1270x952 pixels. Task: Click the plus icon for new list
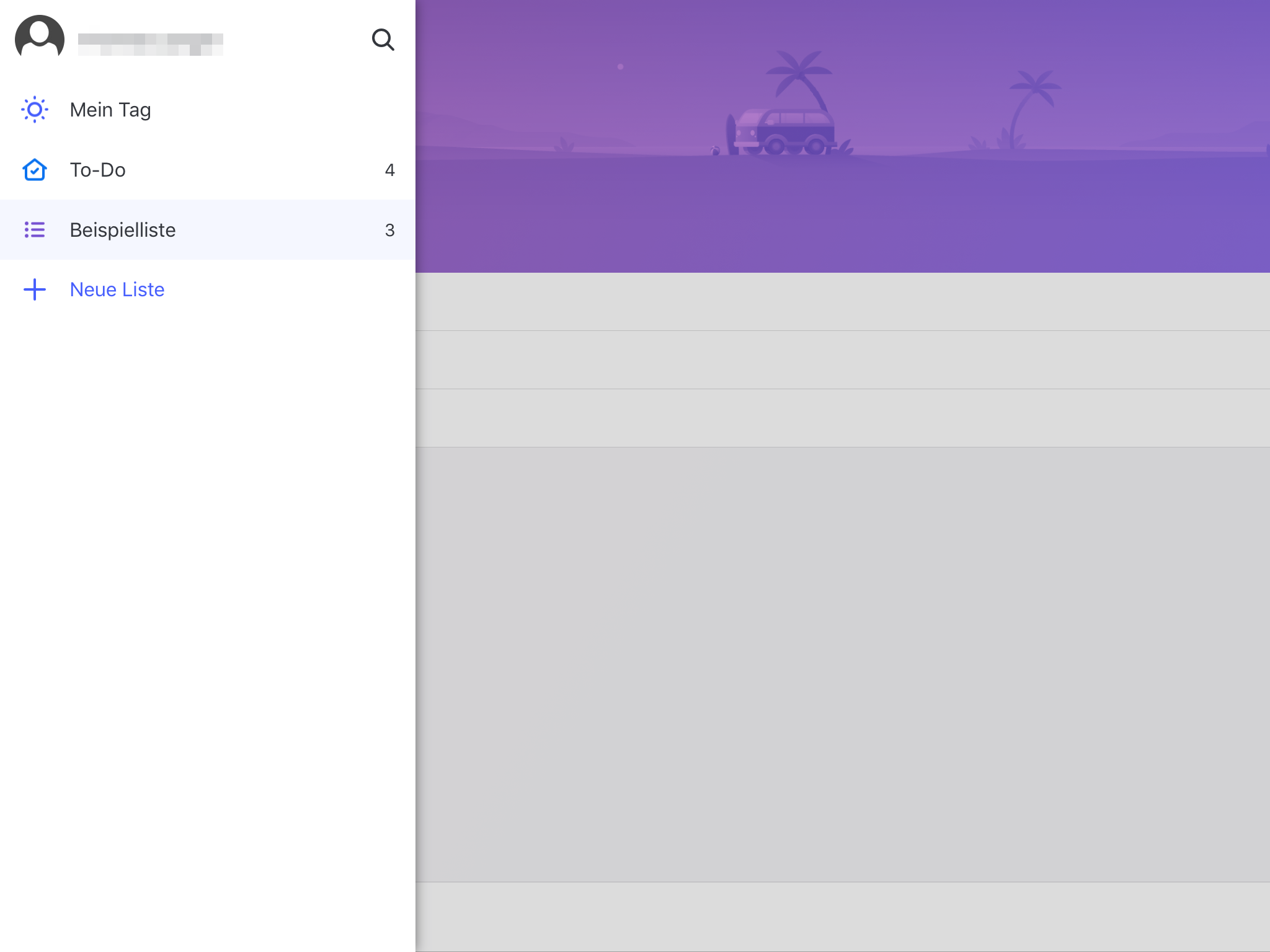click(x=35, y=289)
